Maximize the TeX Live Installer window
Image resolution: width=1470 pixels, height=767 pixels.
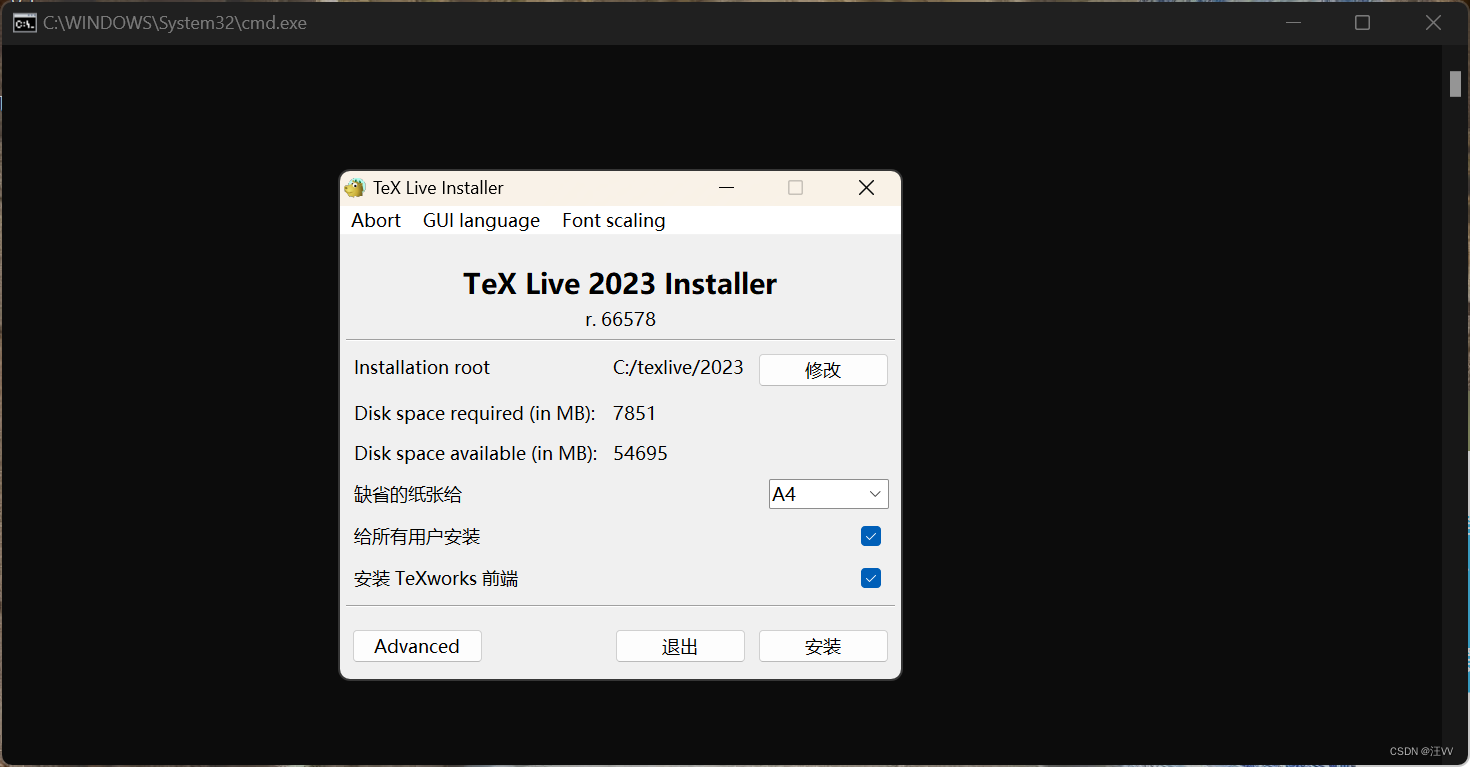point(795,187)
